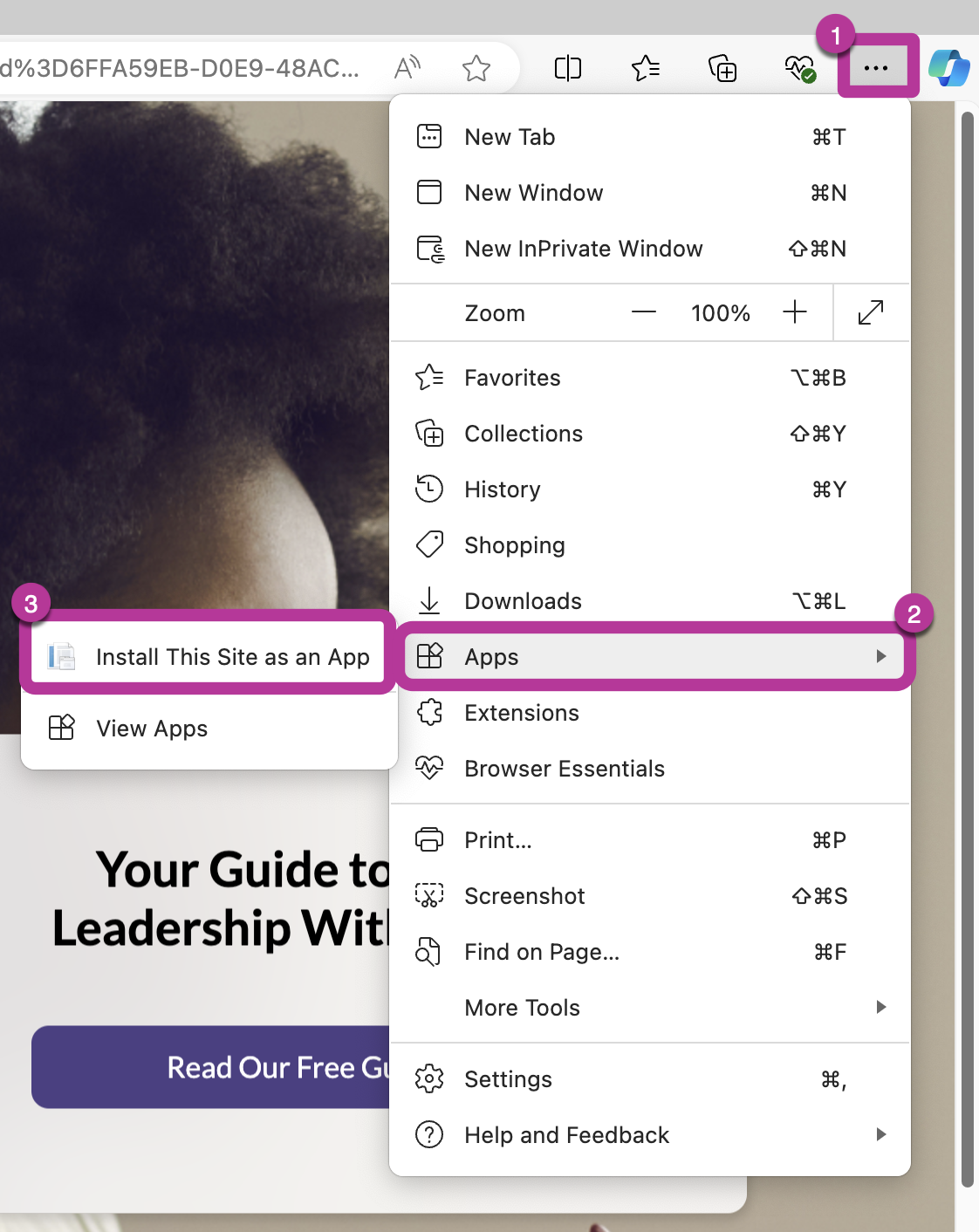This screenshot has height=1232, width=979.
Task: Increase zoom with the plus button
Action: pos(795,312)
